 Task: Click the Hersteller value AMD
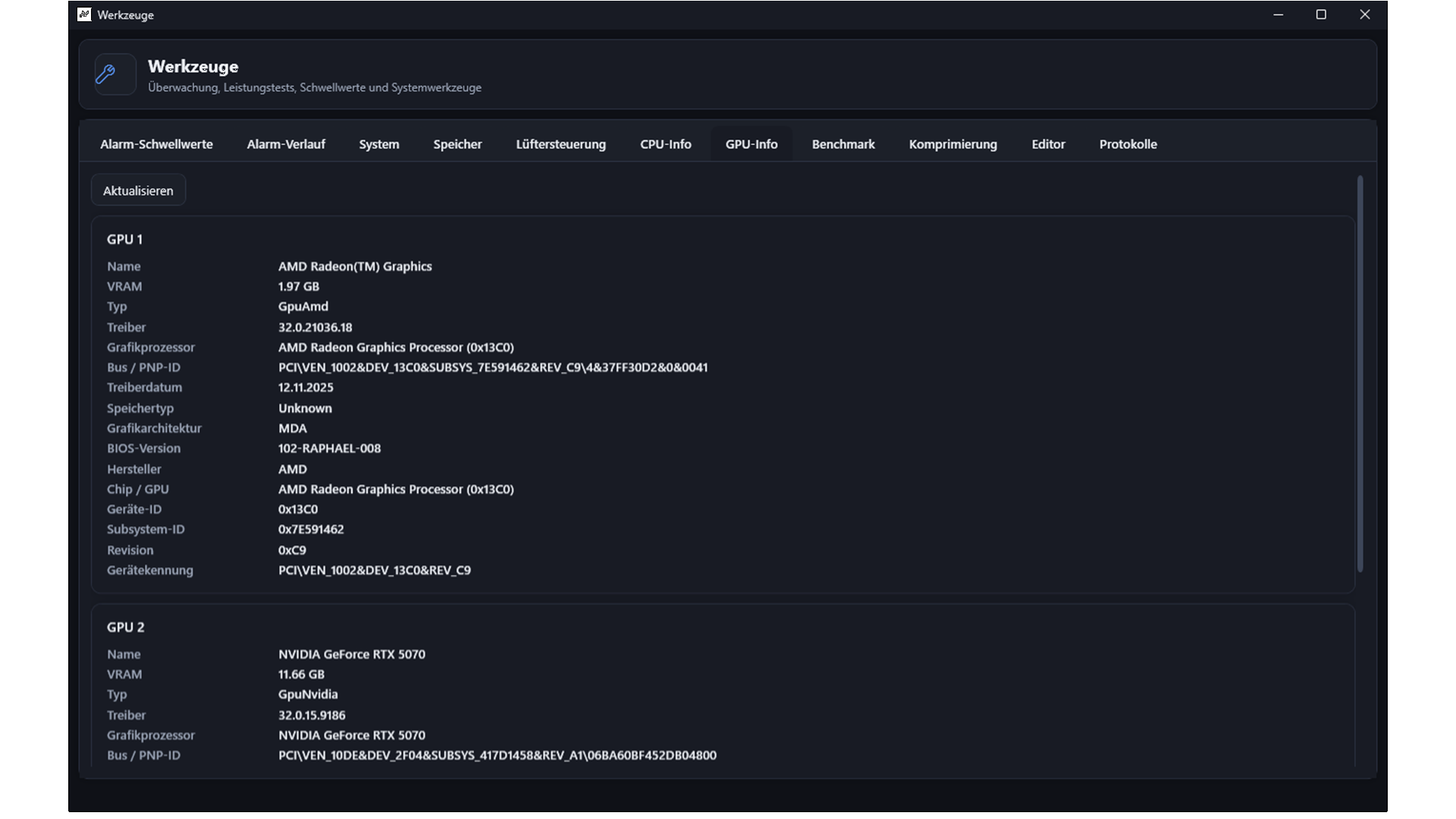(x=293, y=469)
